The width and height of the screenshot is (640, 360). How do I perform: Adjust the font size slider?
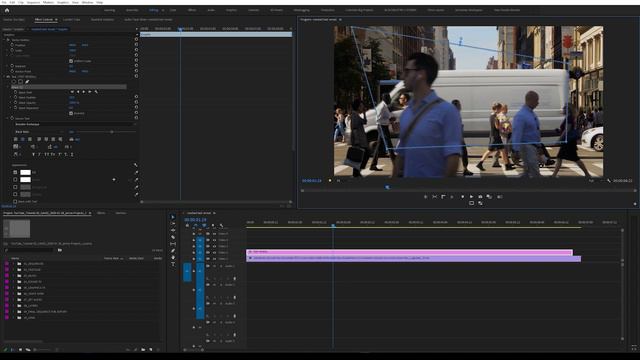pyautogui.click(x=111, y=132)
